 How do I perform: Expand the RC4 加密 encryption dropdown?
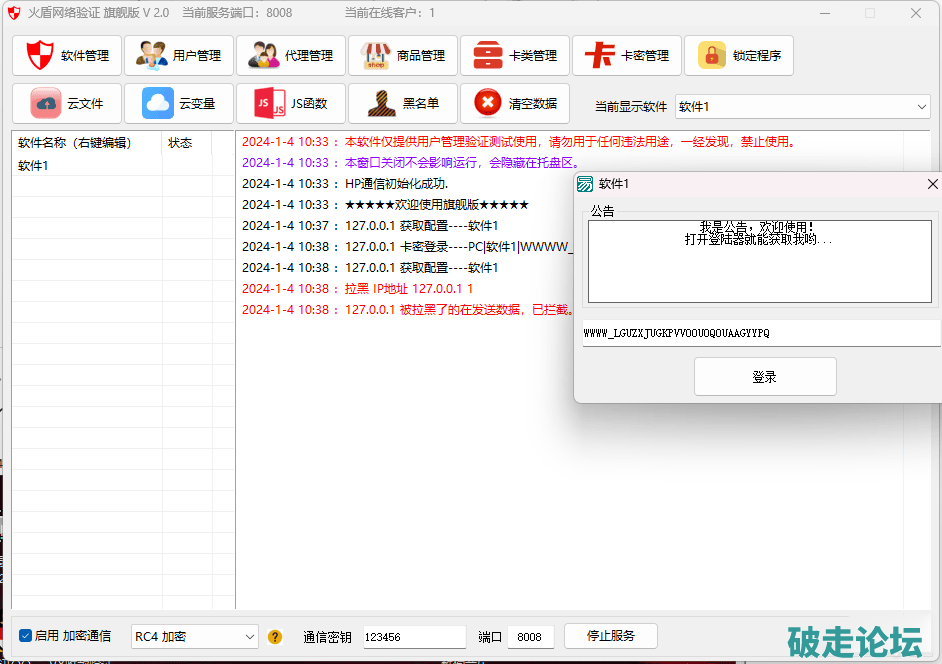195,637
